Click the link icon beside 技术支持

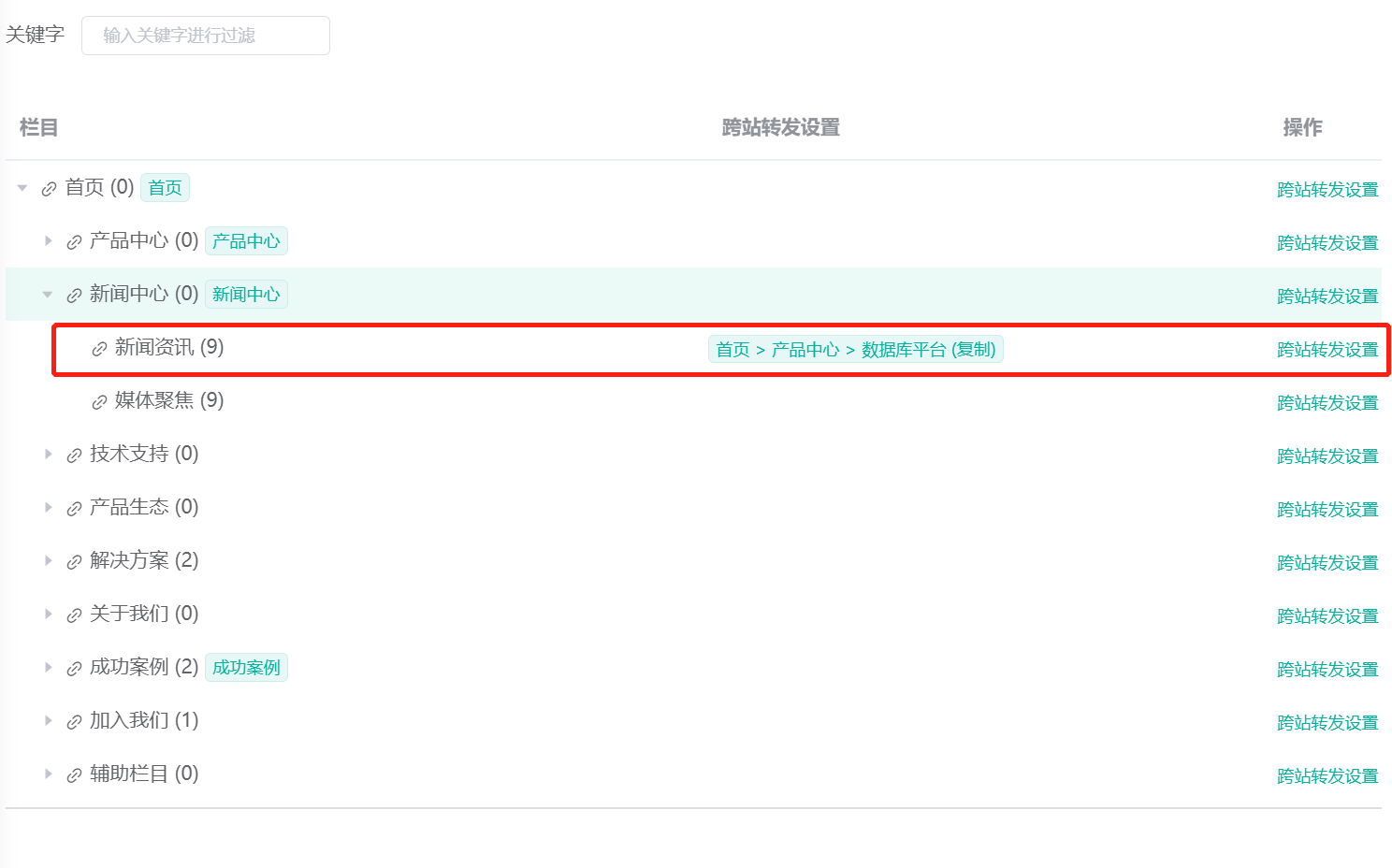75,456
